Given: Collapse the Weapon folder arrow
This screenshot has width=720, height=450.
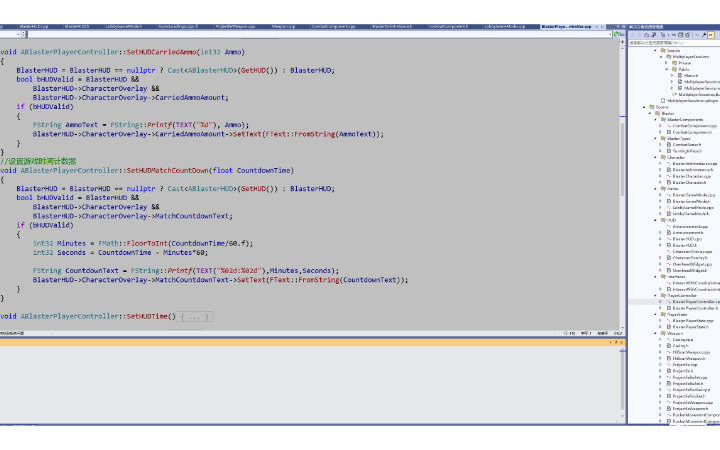Looking at the screenshot, I should click(x=656, y=333).
